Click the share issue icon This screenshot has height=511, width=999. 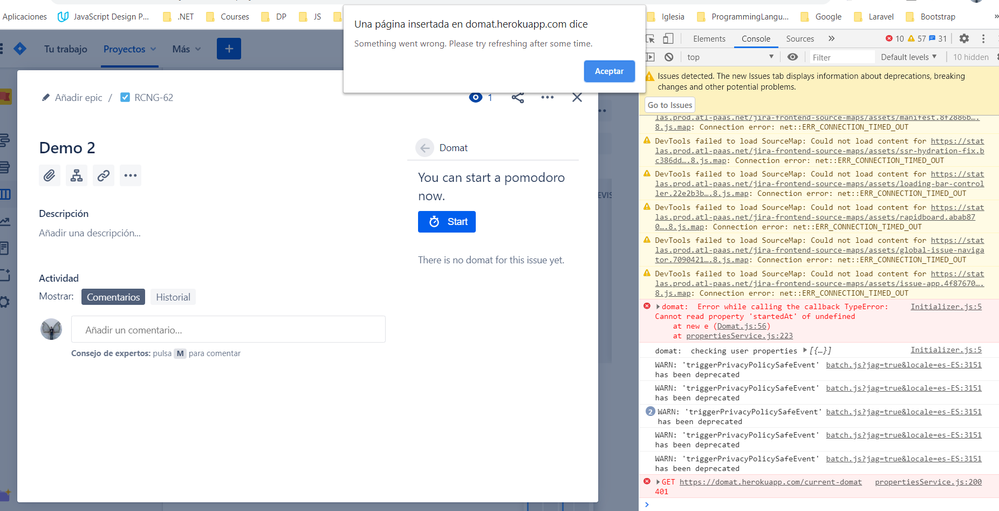click(518, 97)
